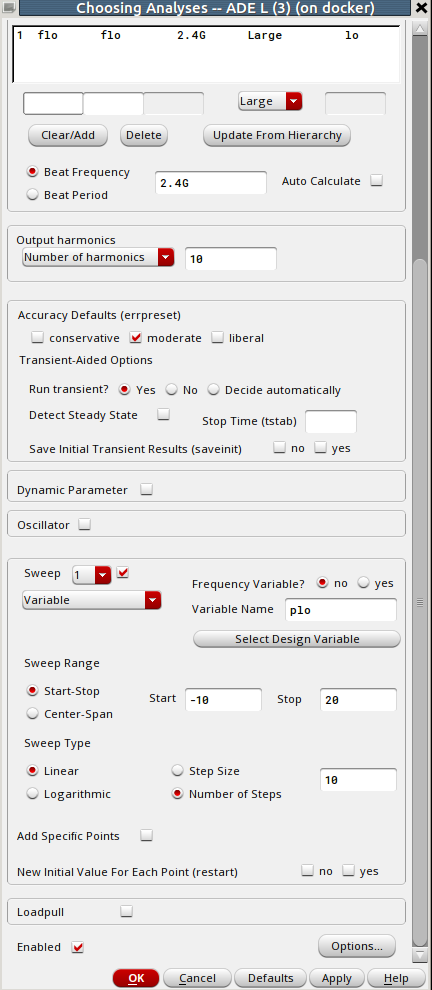Viewport: 432px width, 990px height.
Task: Toggle the Auto Calculate checkbox
Action: click(x=376, y=181)
